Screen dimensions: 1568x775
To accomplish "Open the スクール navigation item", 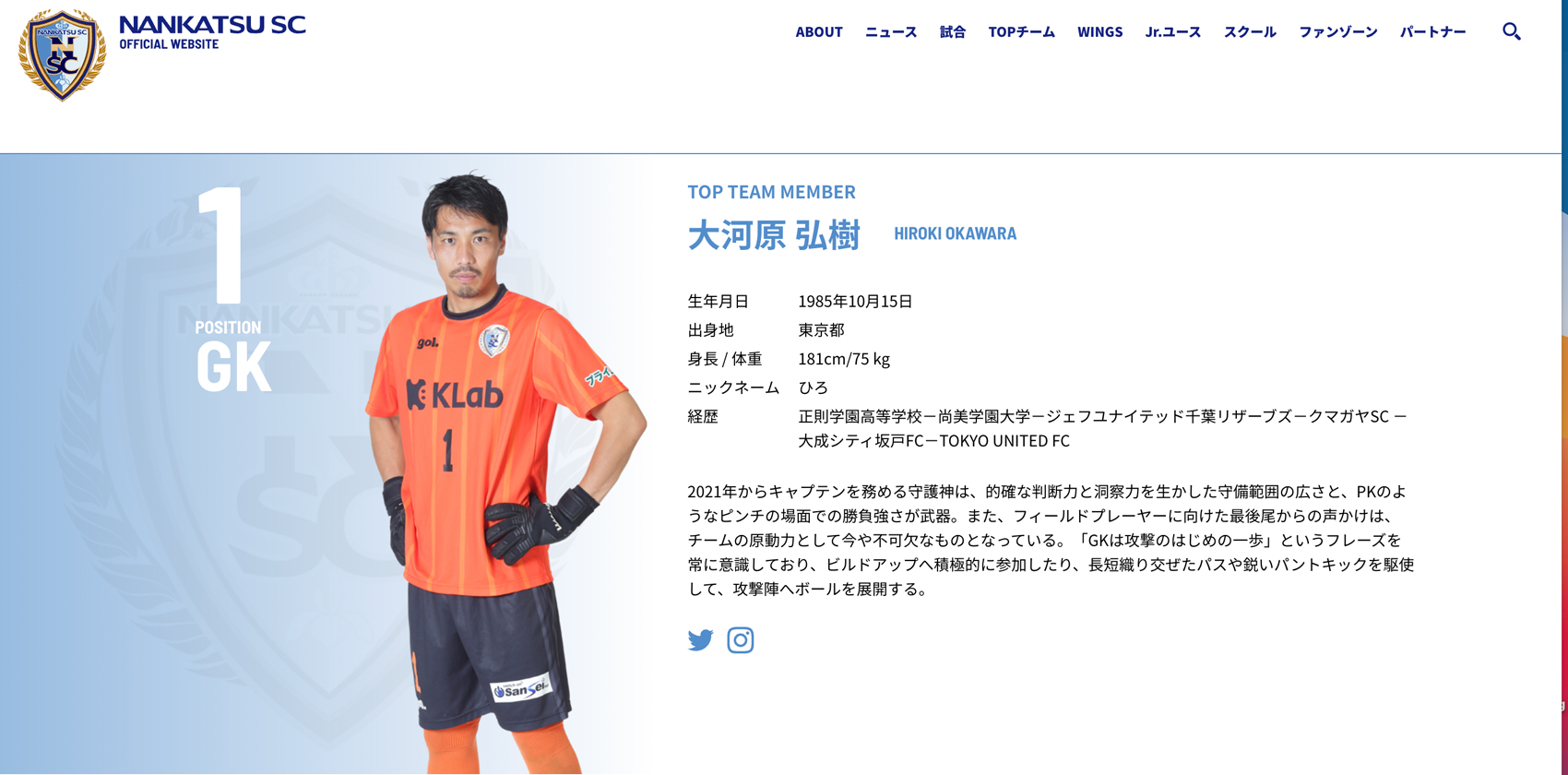I will click(x=1250, y=32).
